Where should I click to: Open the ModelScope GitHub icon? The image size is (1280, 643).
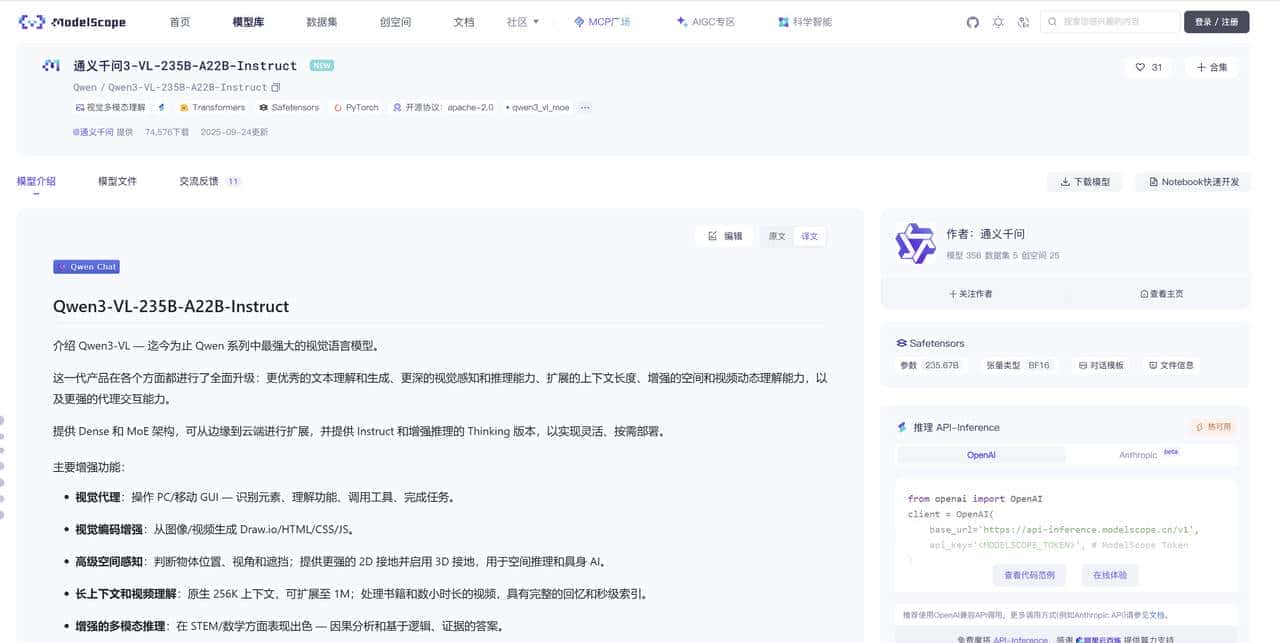(972, 21)
